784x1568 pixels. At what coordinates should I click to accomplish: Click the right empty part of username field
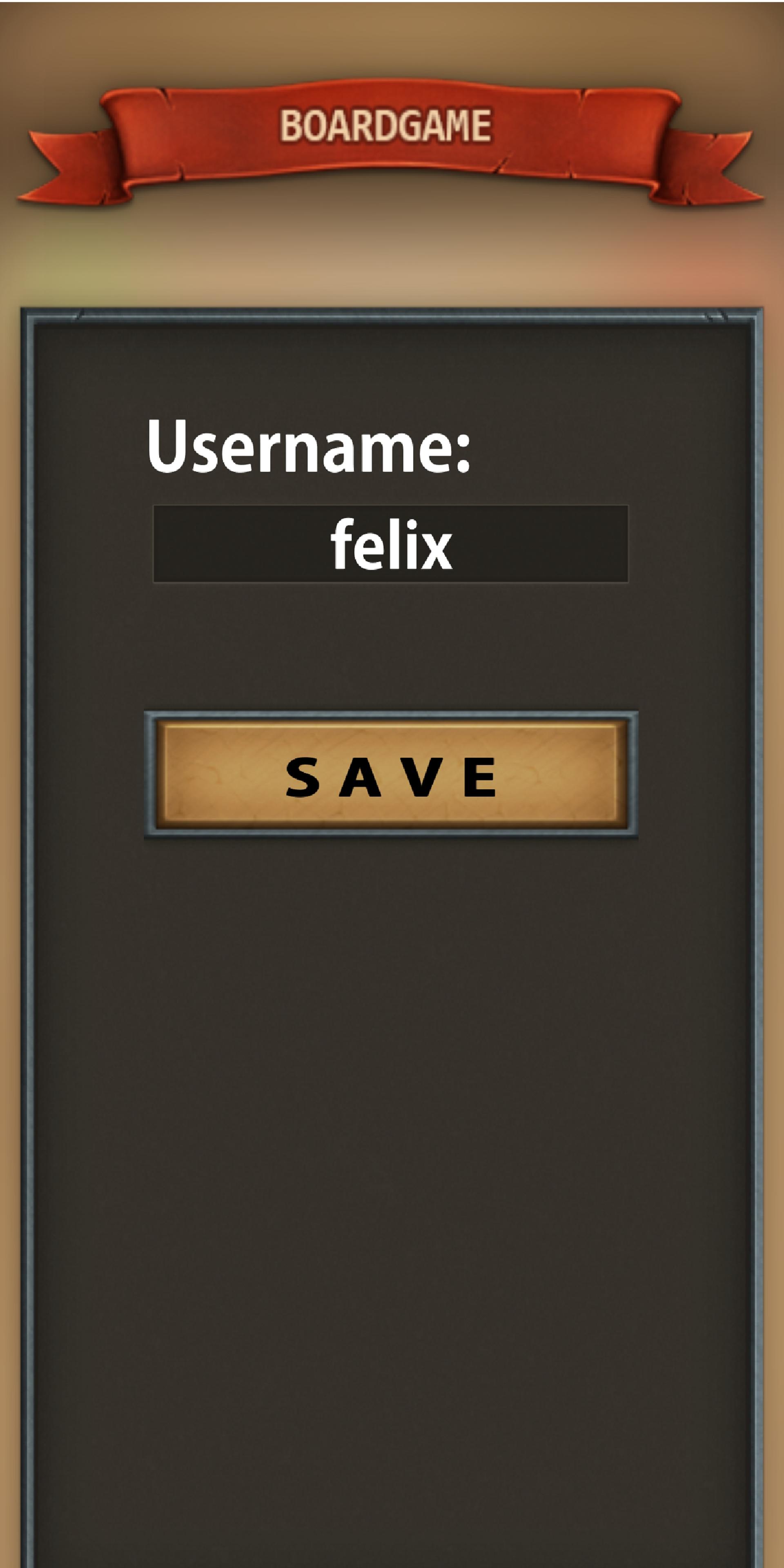541,543
